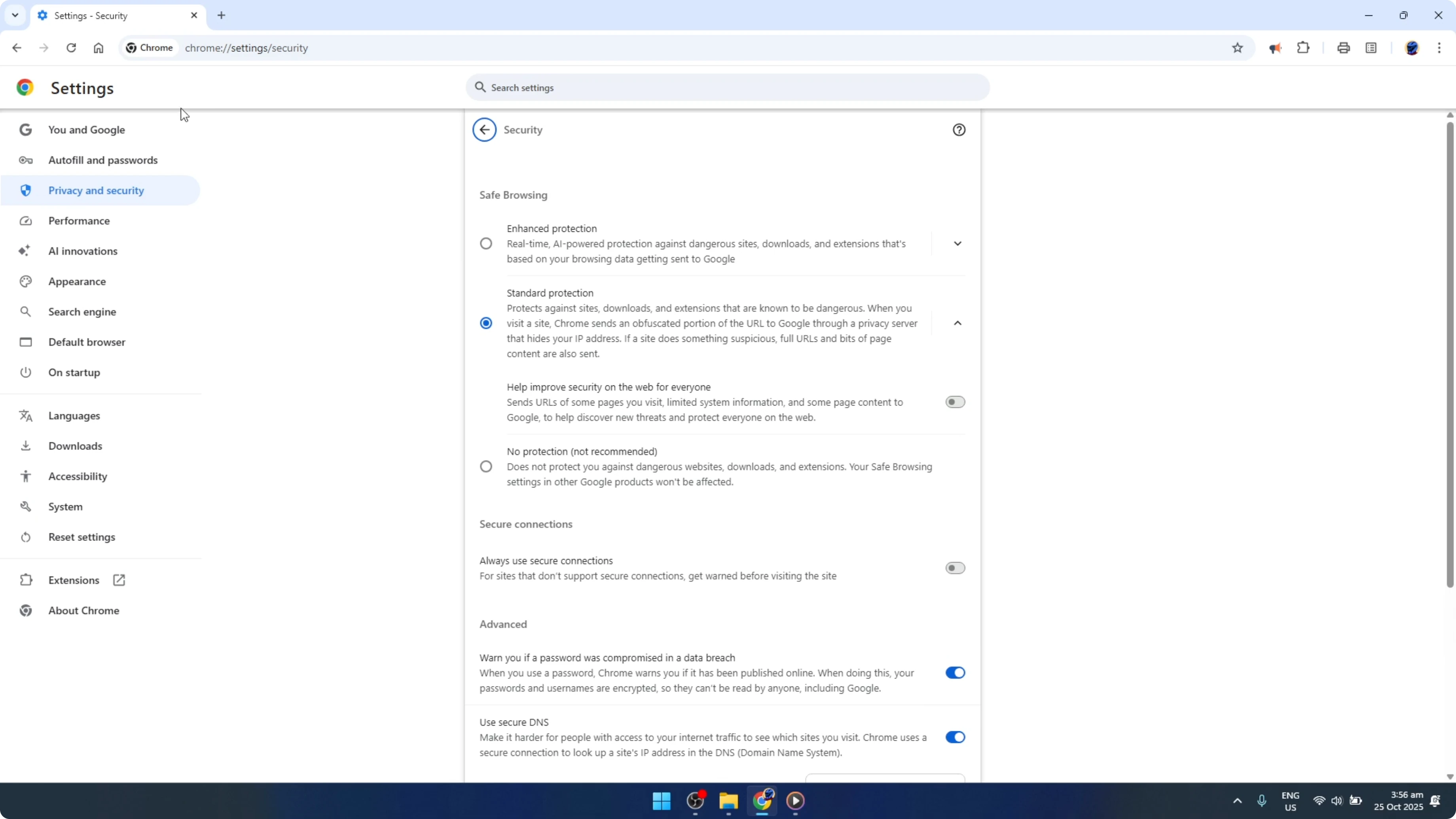The image size is (1456, 819).
Task: Select the No protection radio button
Action: [x=486, y=466]
